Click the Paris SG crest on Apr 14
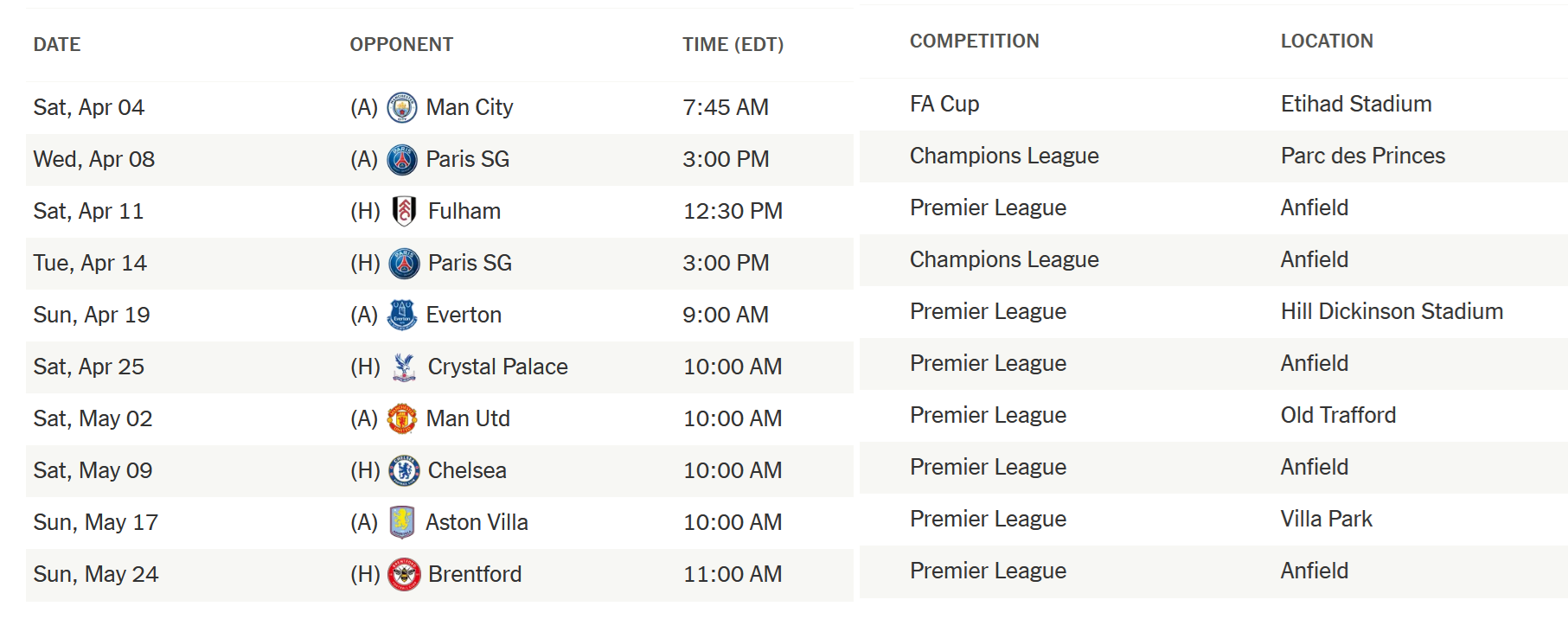 pos(404,263)
